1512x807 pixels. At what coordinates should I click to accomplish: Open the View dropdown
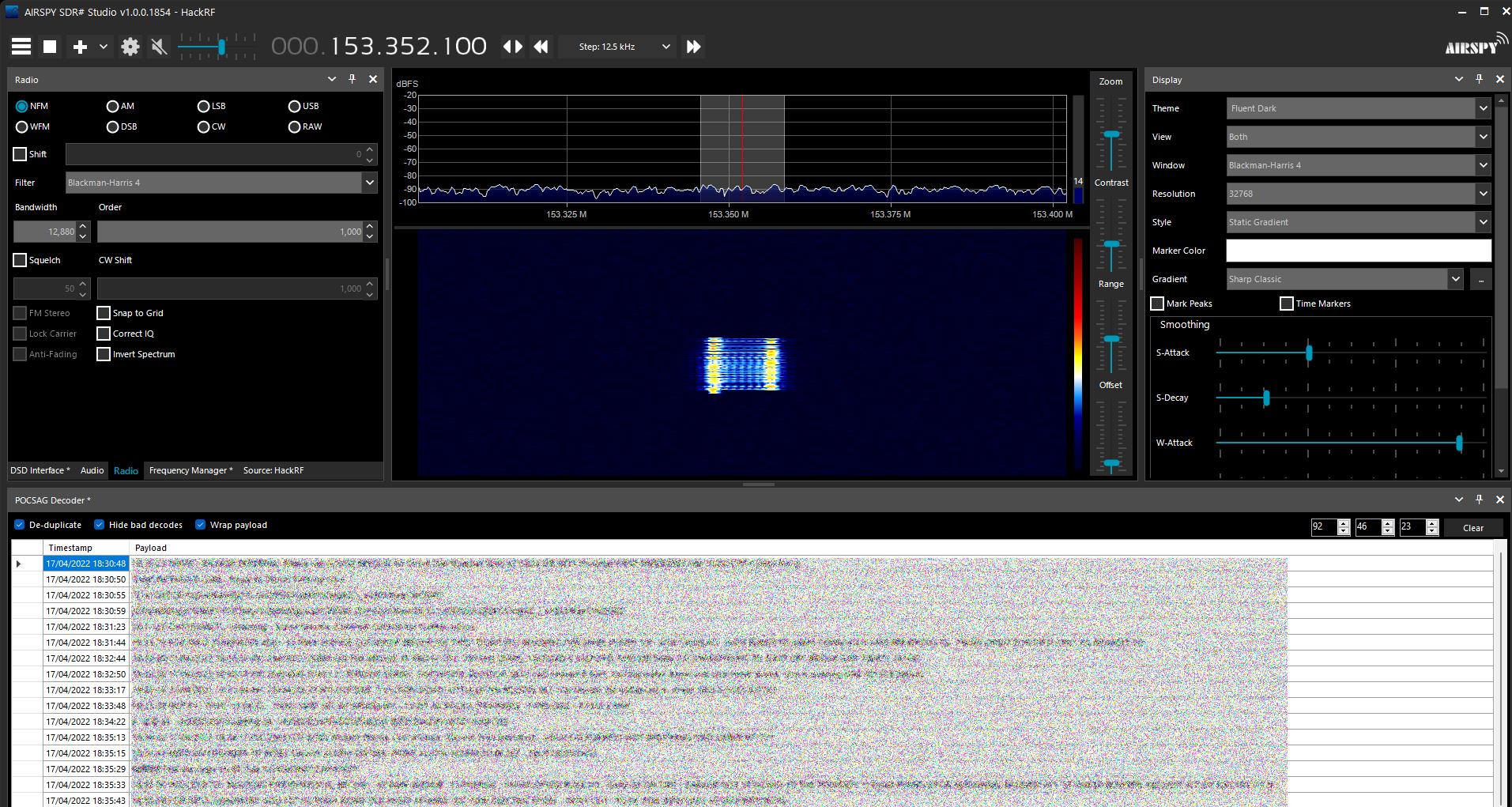[x=1358, y=137]
